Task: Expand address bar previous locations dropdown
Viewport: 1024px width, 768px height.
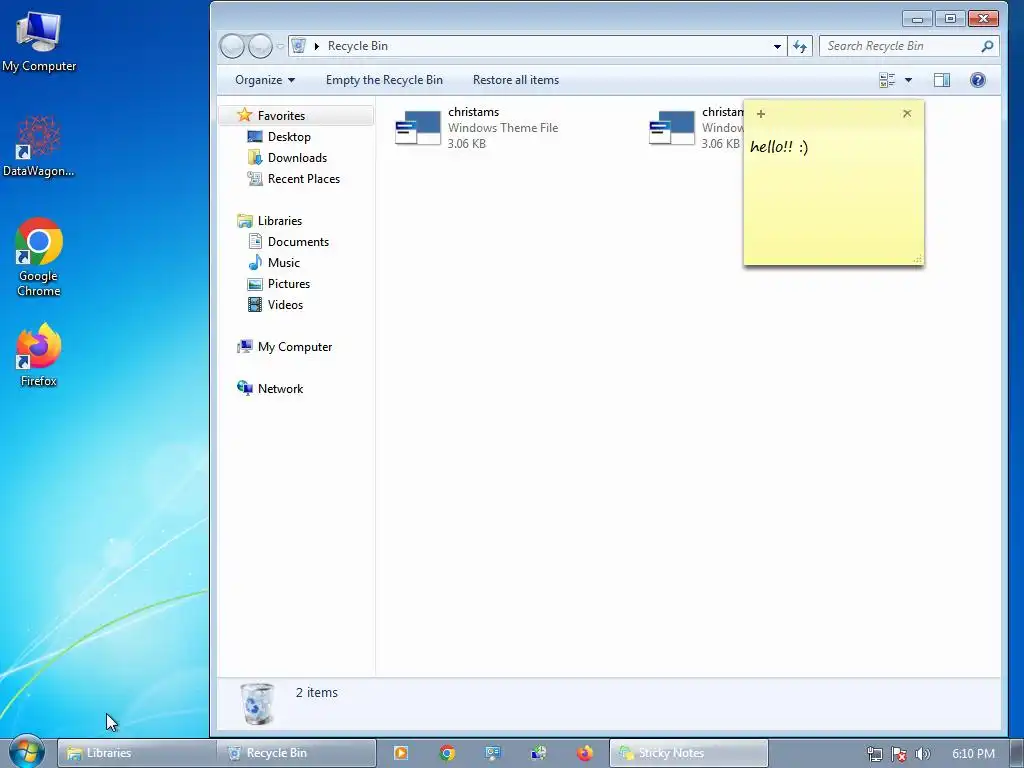Action: 777,46
